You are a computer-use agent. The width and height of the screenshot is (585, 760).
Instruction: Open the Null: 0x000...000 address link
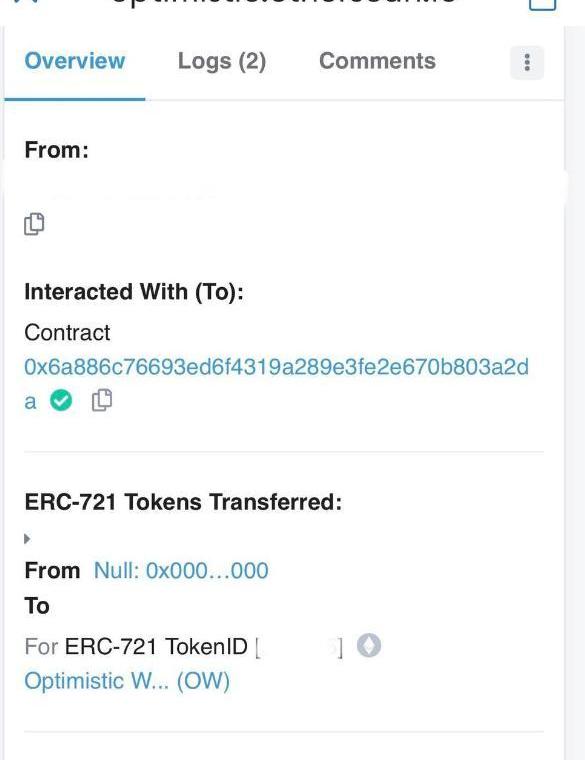coord(181,570)
